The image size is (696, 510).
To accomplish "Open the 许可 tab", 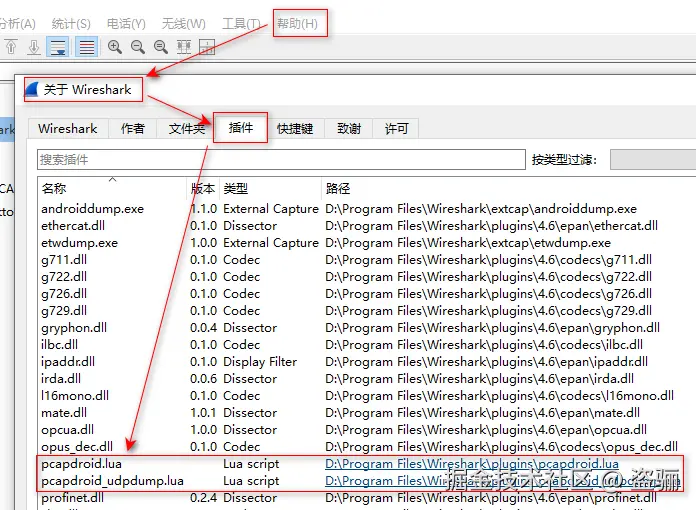I will click(396, 129).
